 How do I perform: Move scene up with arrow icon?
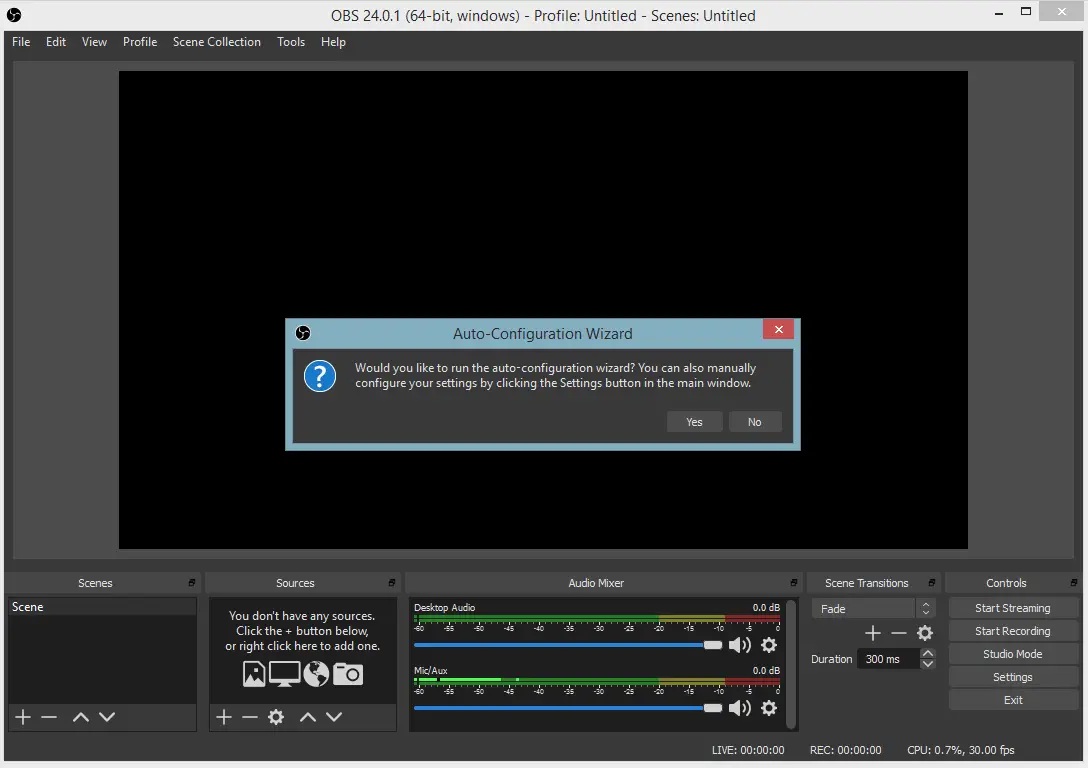tap(80, 717)
